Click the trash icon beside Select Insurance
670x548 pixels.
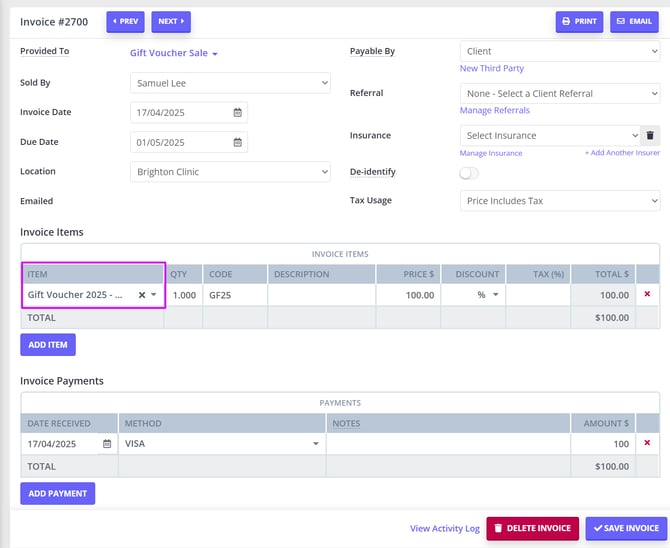(650, 135)
